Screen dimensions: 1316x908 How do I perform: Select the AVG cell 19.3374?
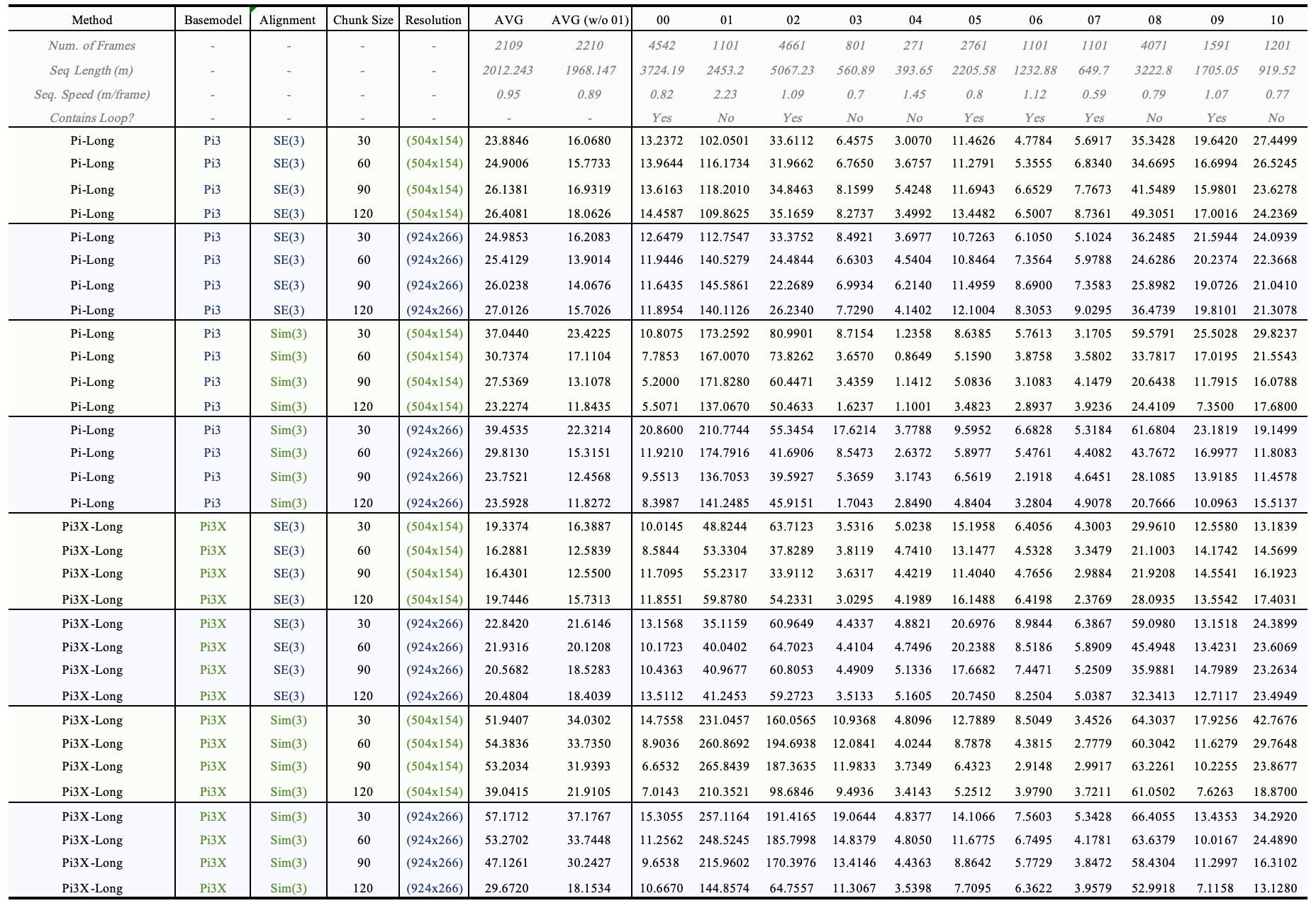coord(507,526)
